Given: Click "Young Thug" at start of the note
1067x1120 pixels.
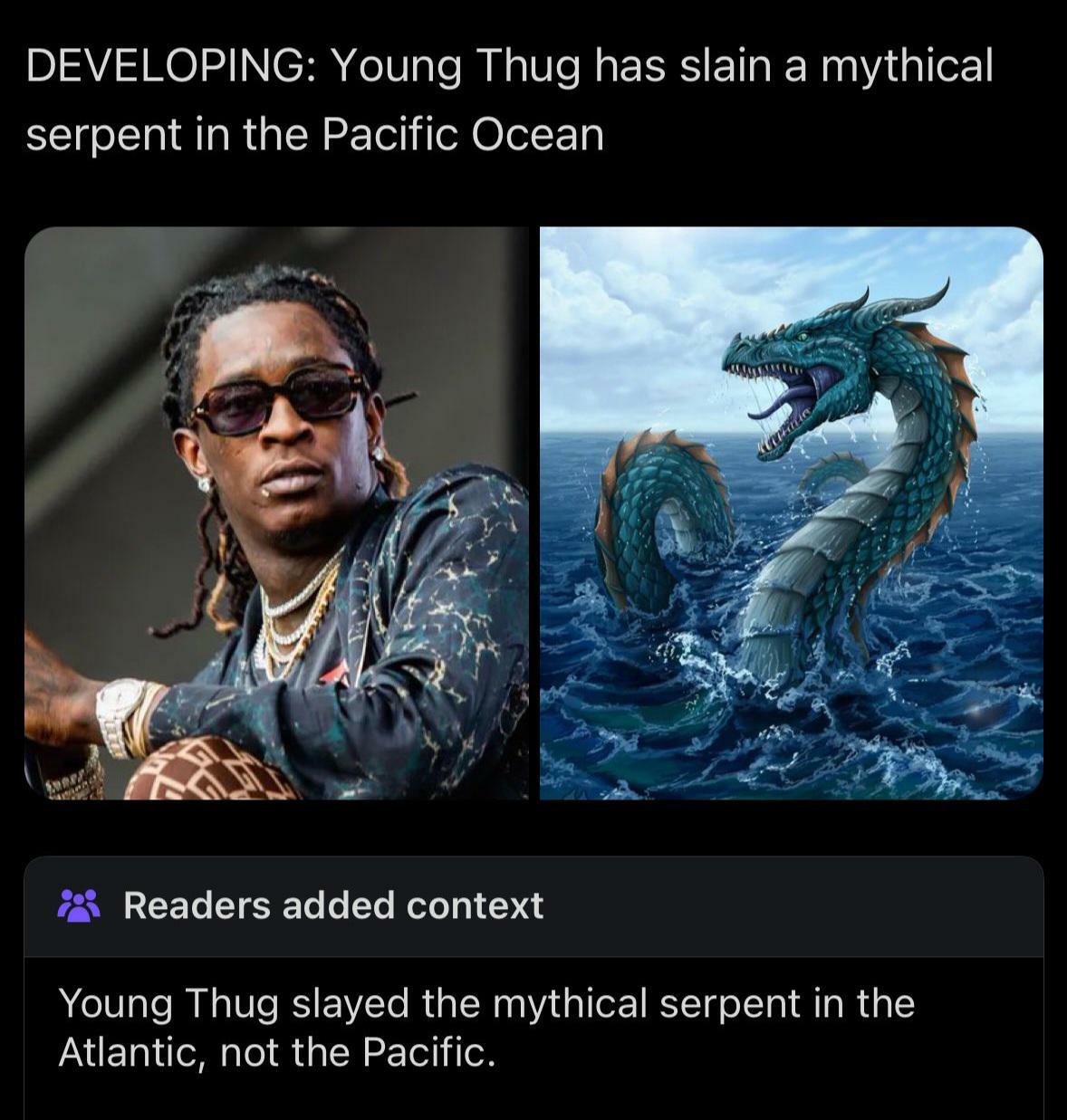Looking at the screenshot, I should tap(167, 1005).
